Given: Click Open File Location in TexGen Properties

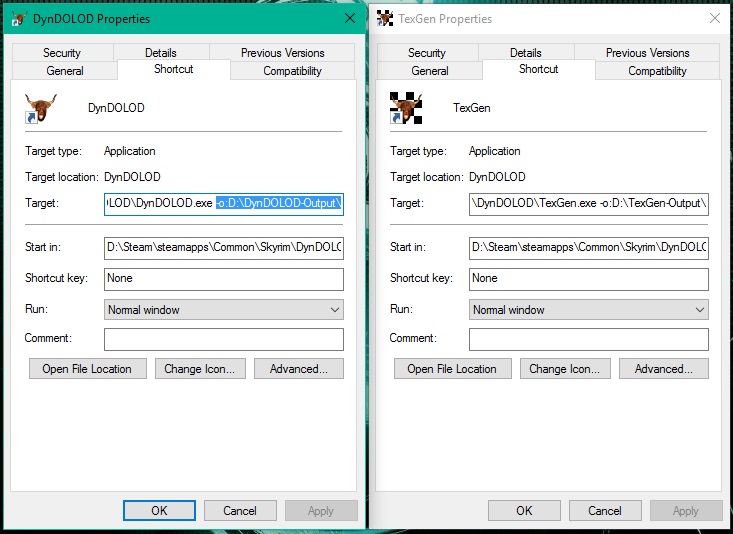Looking at the screenshot, I should click(453, 368).
